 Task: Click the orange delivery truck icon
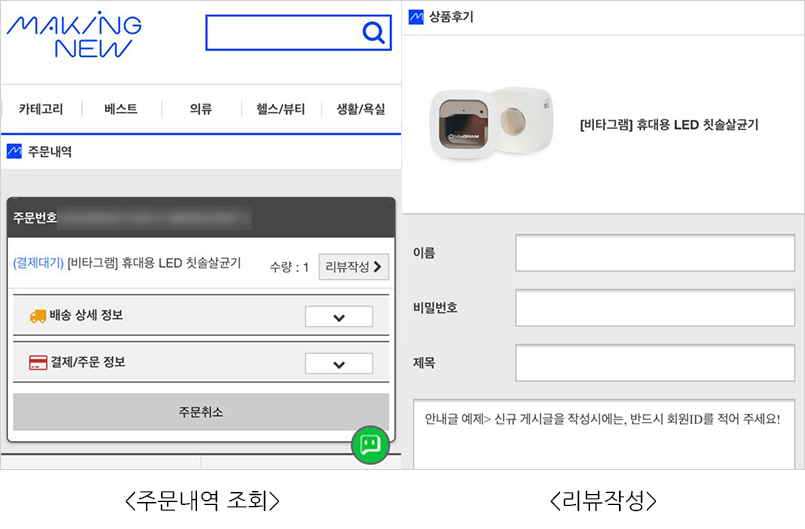[37, 316]
